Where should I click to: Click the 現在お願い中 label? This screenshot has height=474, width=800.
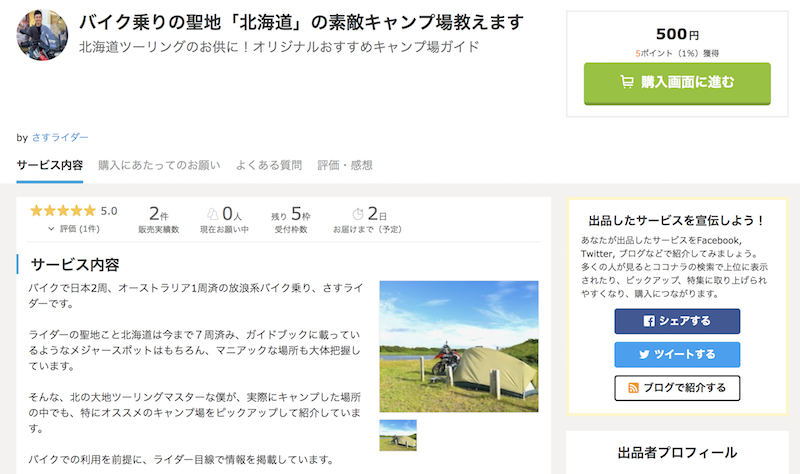[224, 230]
